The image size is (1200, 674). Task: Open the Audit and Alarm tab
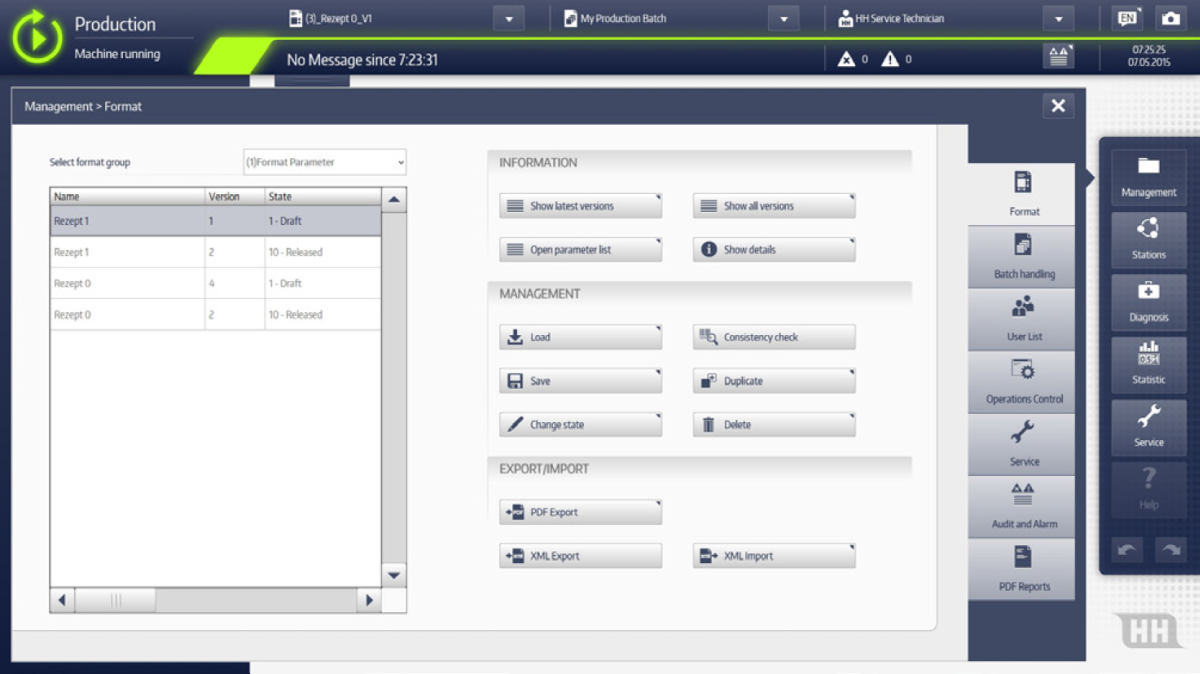pos(1023,507)
